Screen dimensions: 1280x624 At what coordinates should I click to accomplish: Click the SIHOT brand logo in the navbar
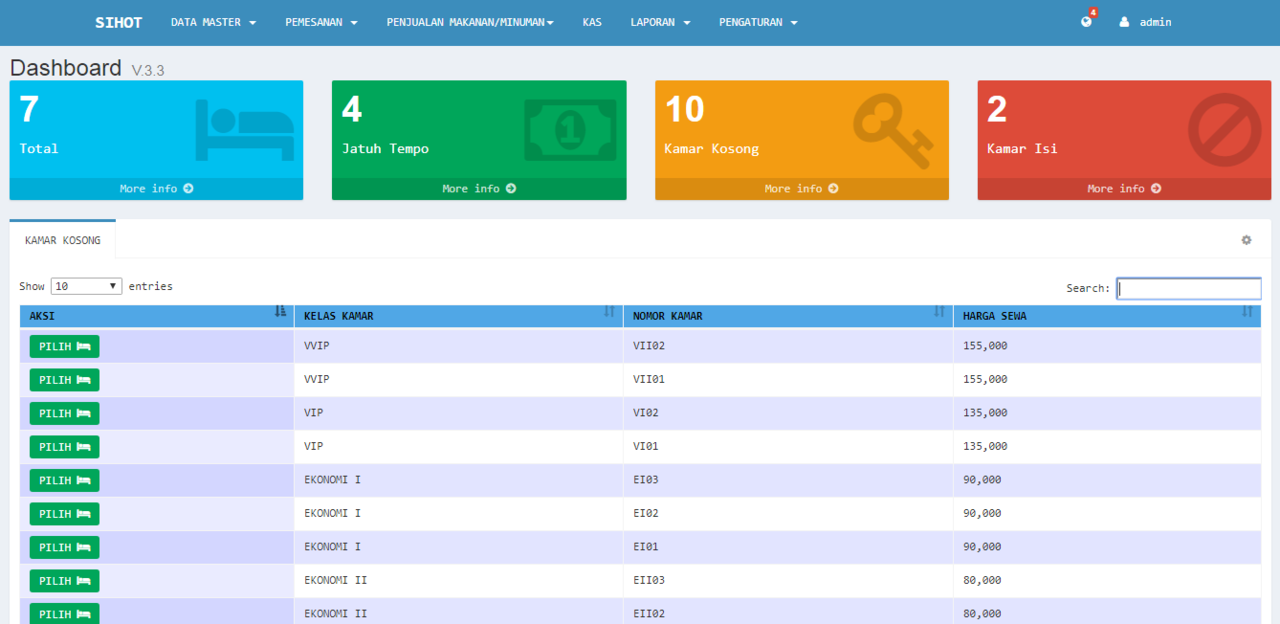tap(118, 21)
